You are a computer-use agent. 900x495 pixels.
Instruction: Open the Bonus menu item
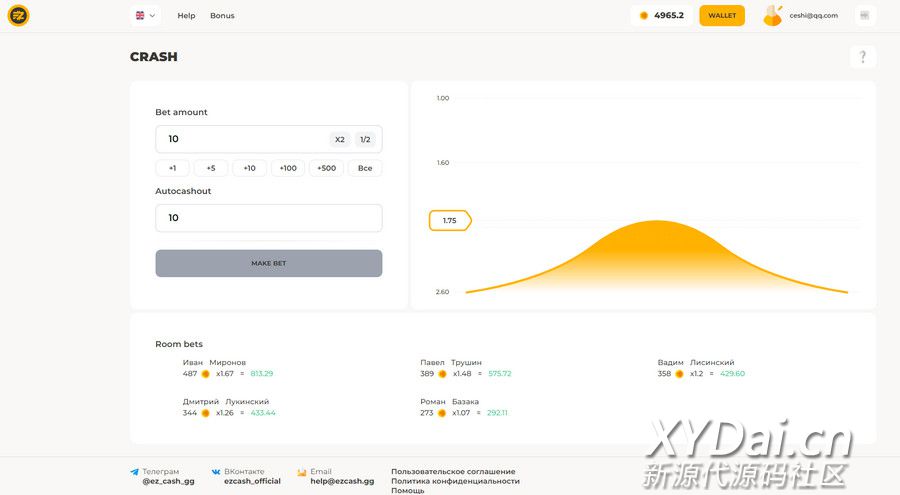[x=222, y=16]
